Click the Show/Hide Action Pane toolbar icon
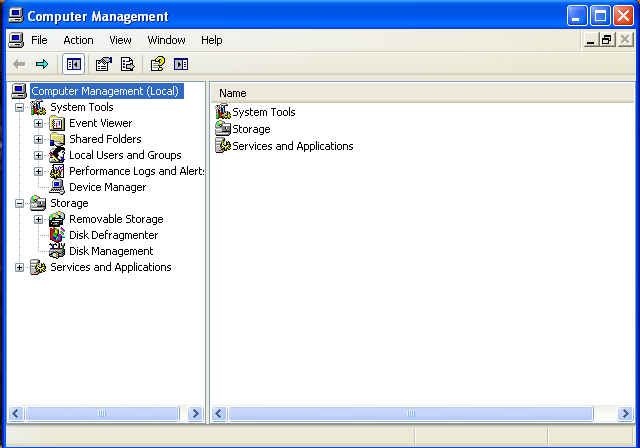This screenshot has width=640, height=448. (181, 64)
